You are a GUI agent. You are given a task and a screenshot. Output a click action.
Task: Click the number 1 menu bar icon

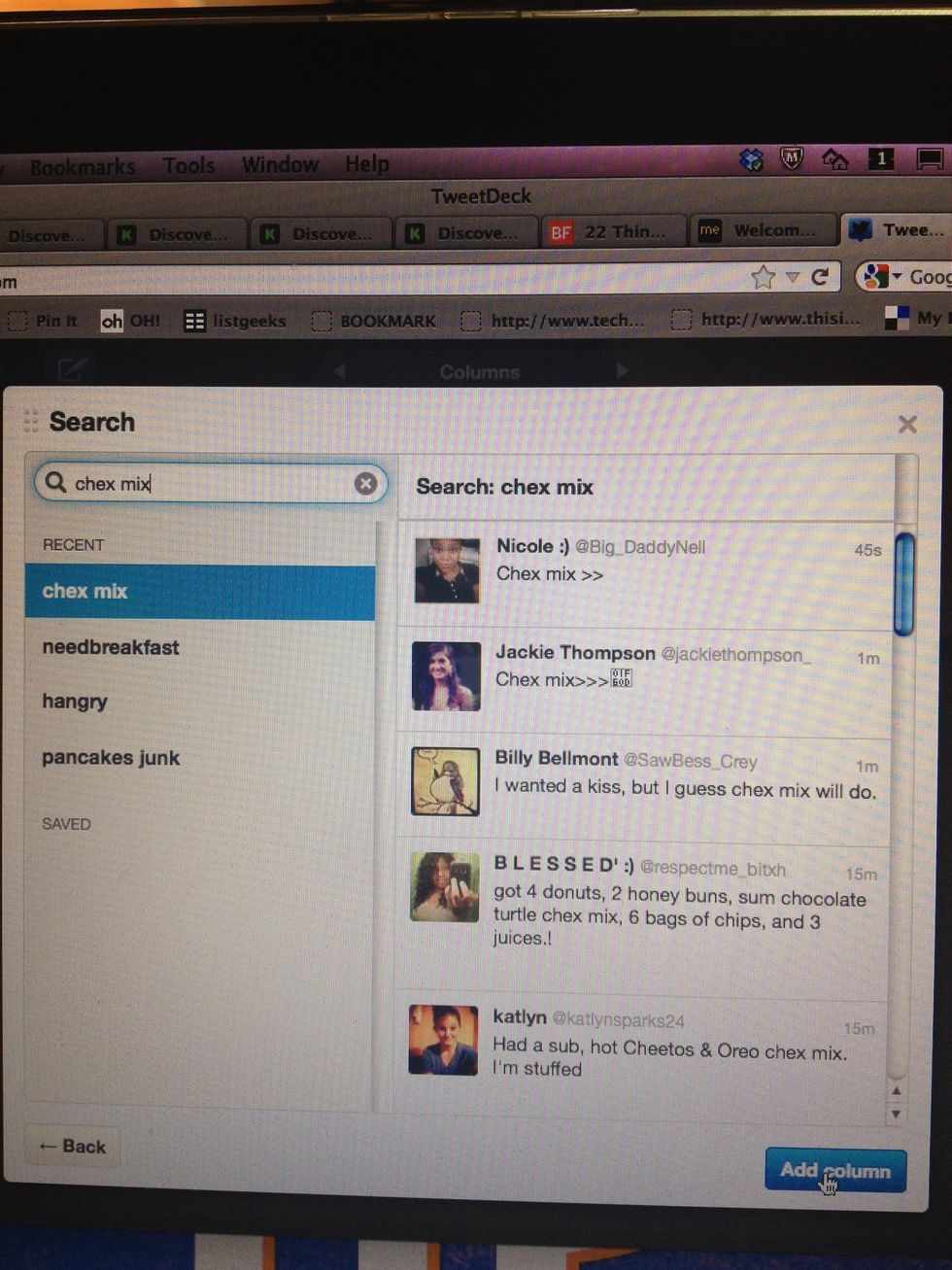pyautogui.click(x=881, y=157)
